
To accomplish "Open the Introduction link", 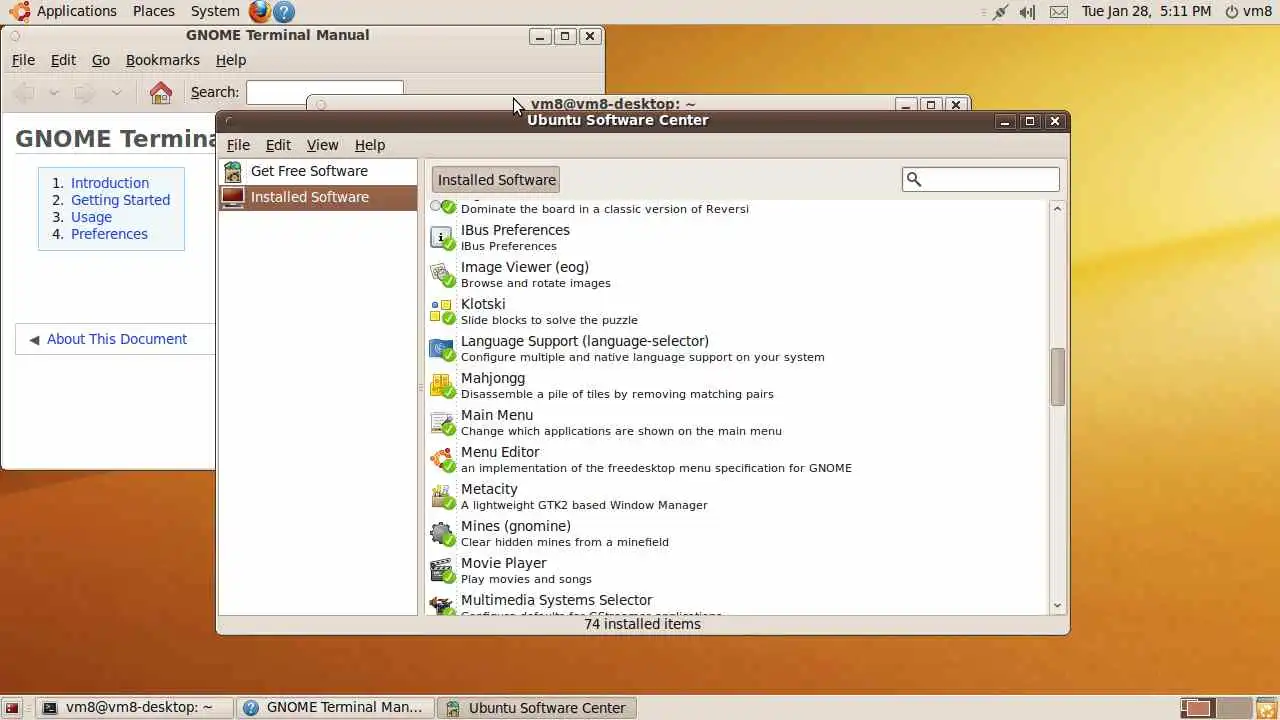I will pos(110,183).
